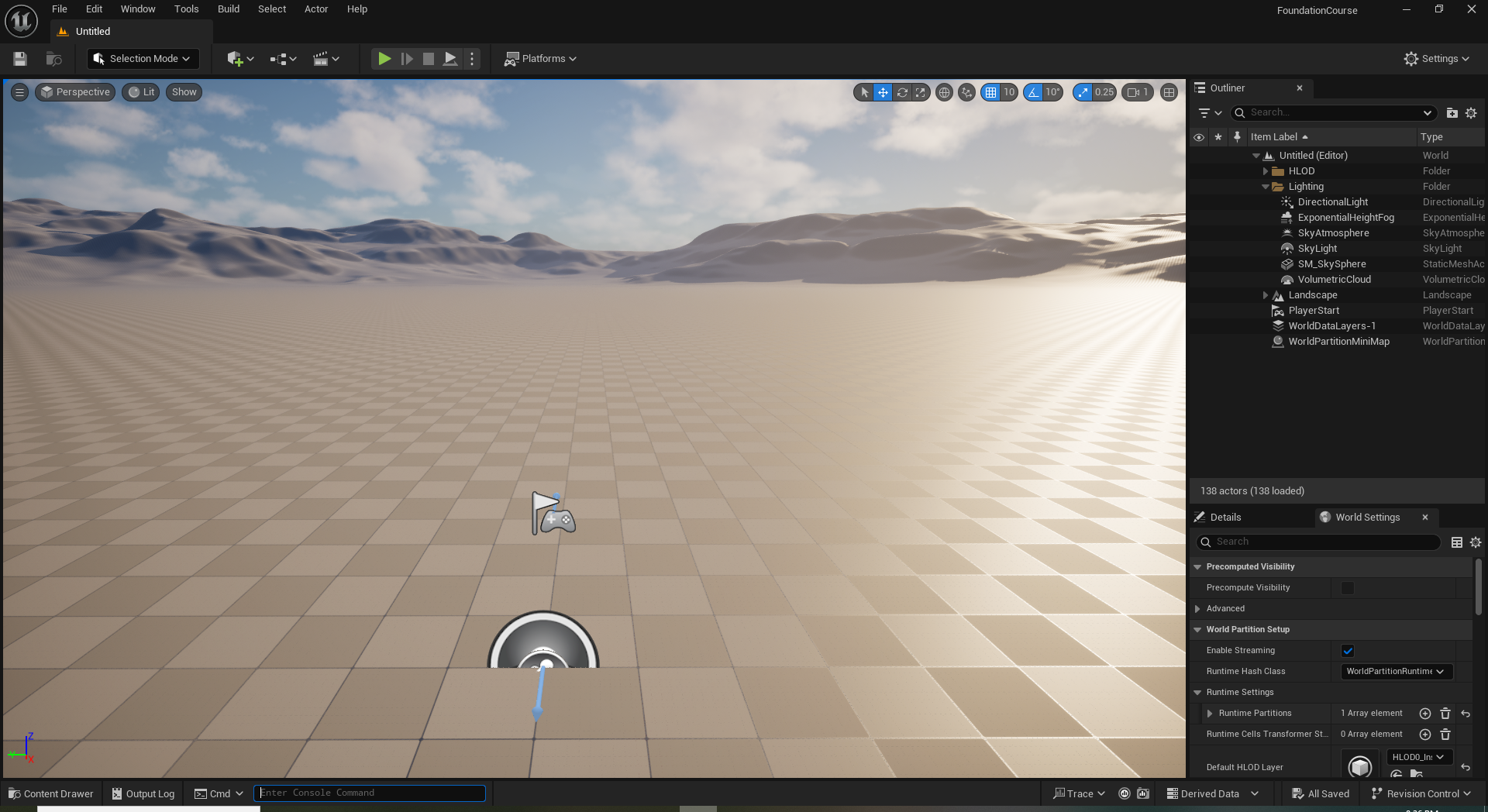This screenshot has height=812, width=1488.
Task: Open the File menu
Action: tap(60, 9)
